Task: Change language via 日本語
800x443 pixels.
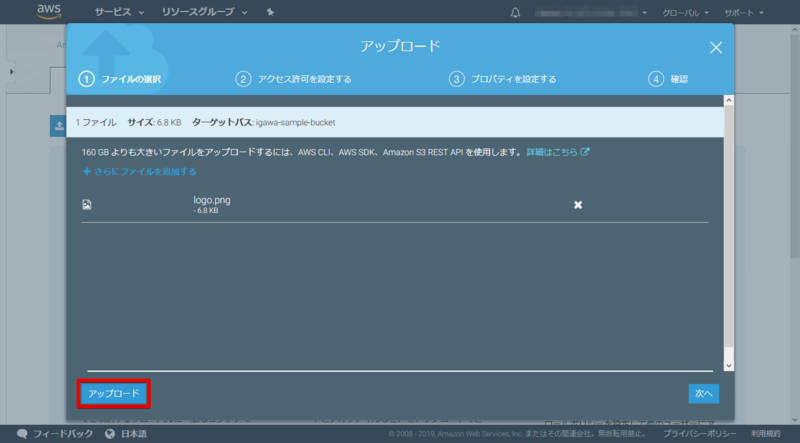Action: pyautogui.click(x=133, y=434)
